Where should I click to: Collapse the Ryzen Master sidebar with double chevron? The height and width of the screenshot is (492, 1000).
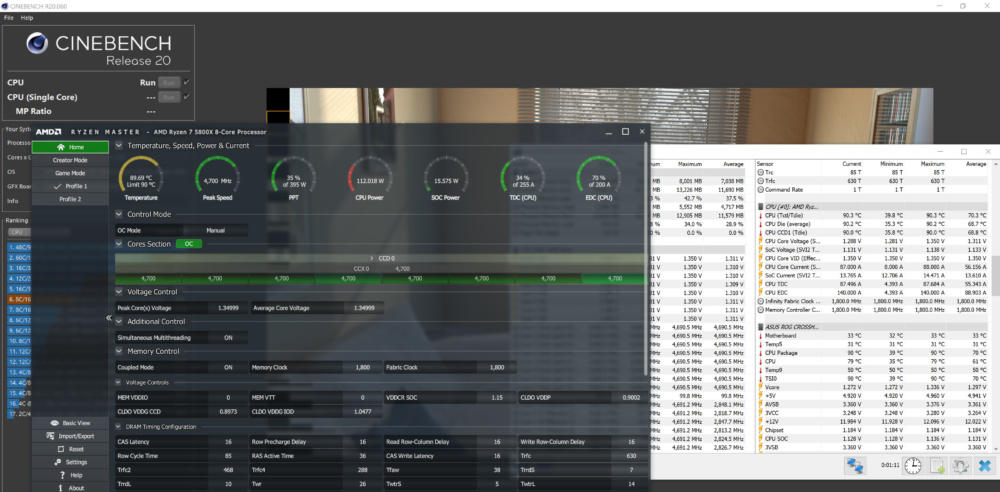pos(109,318)
